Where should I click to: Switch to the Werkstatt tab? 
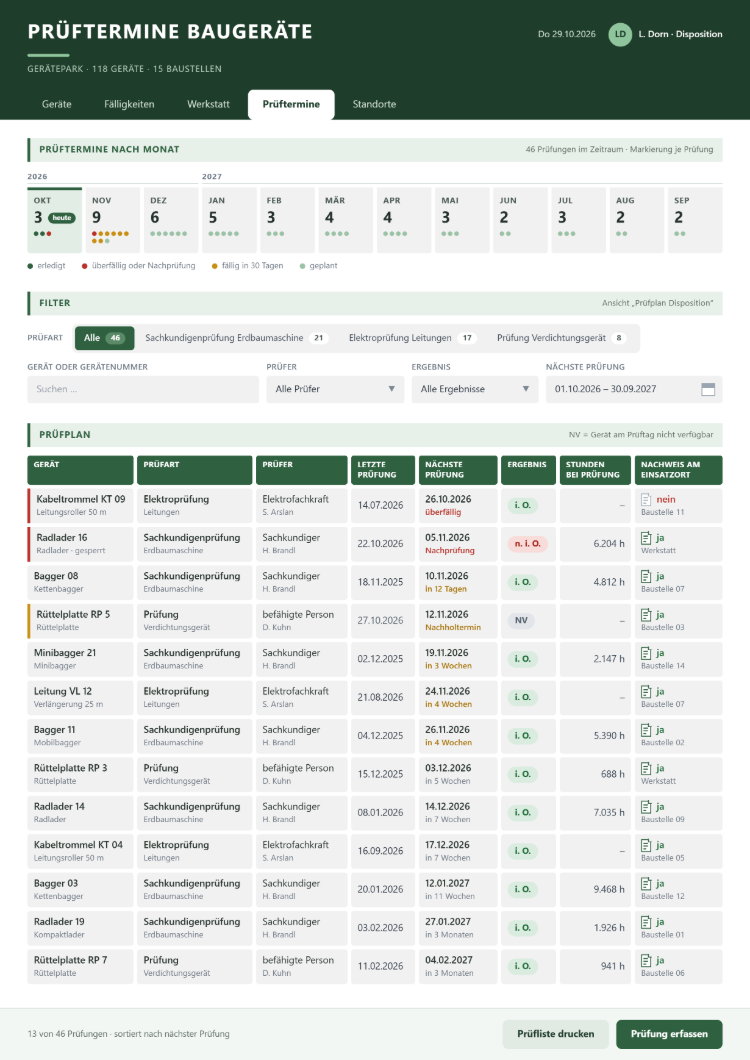coord(208,104)
